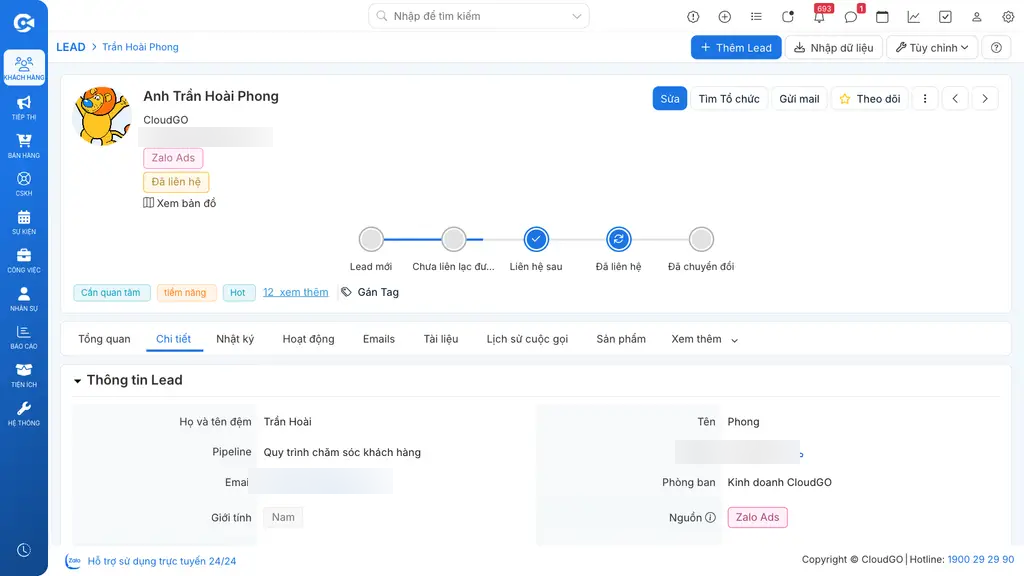Click the Nhập dữ liệu button
1024x576 pixels.
pos(833,48)
